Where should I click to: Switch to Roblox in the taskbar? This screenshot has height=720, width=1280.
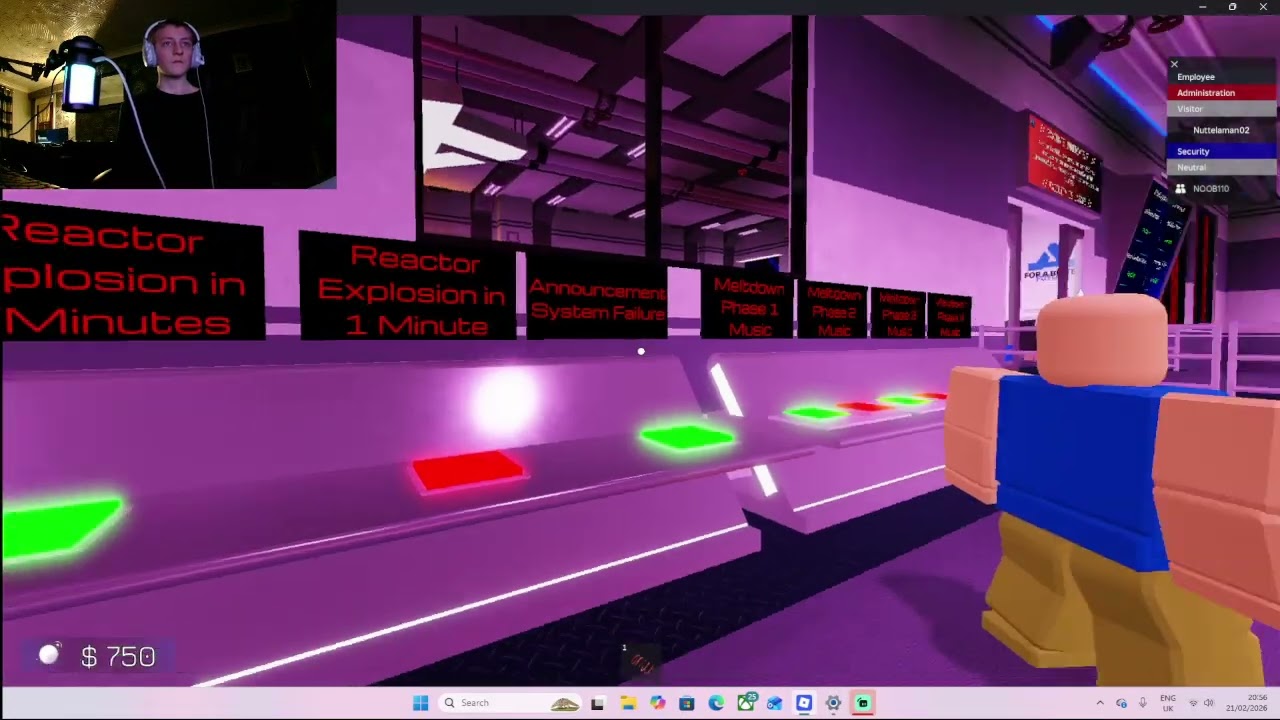point(804,703)
